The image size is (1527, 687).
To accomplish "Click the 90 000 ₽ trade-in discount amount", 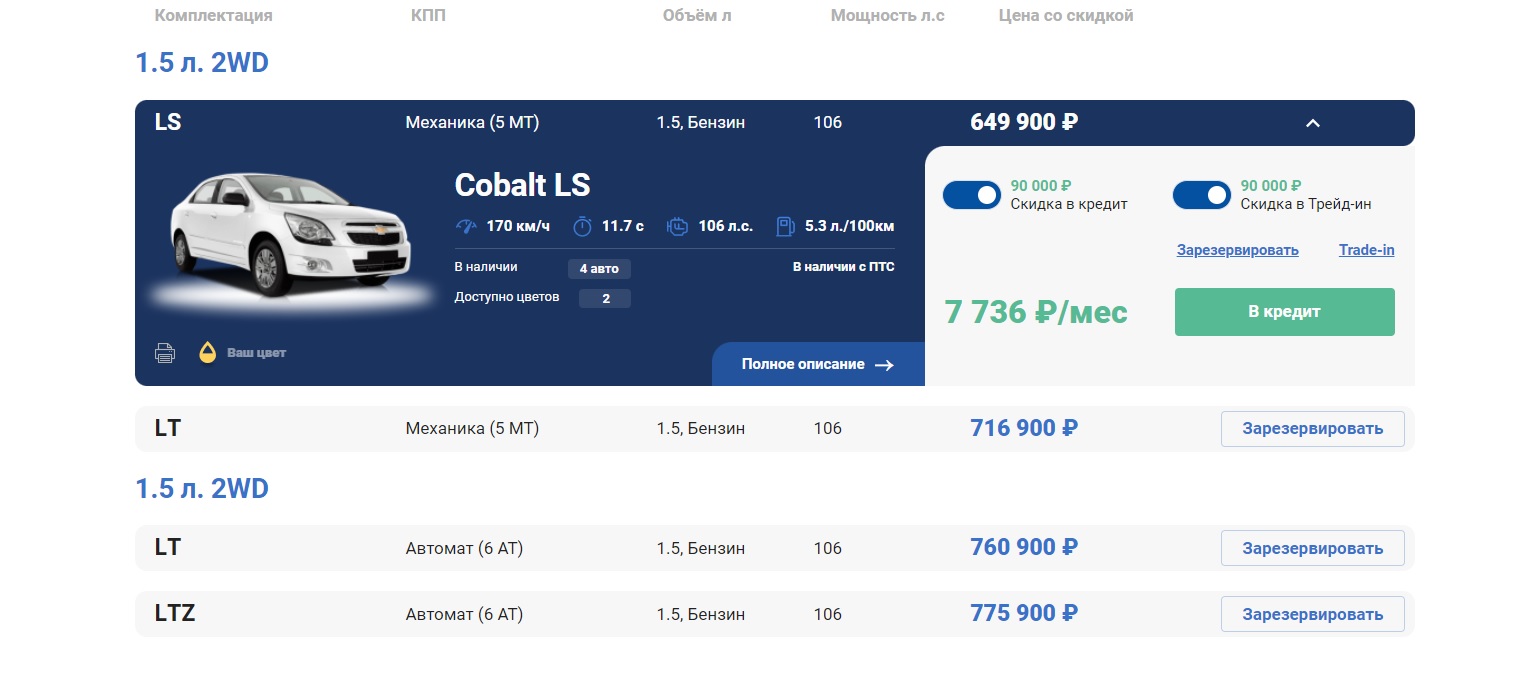I will (x=1271, y=186).
